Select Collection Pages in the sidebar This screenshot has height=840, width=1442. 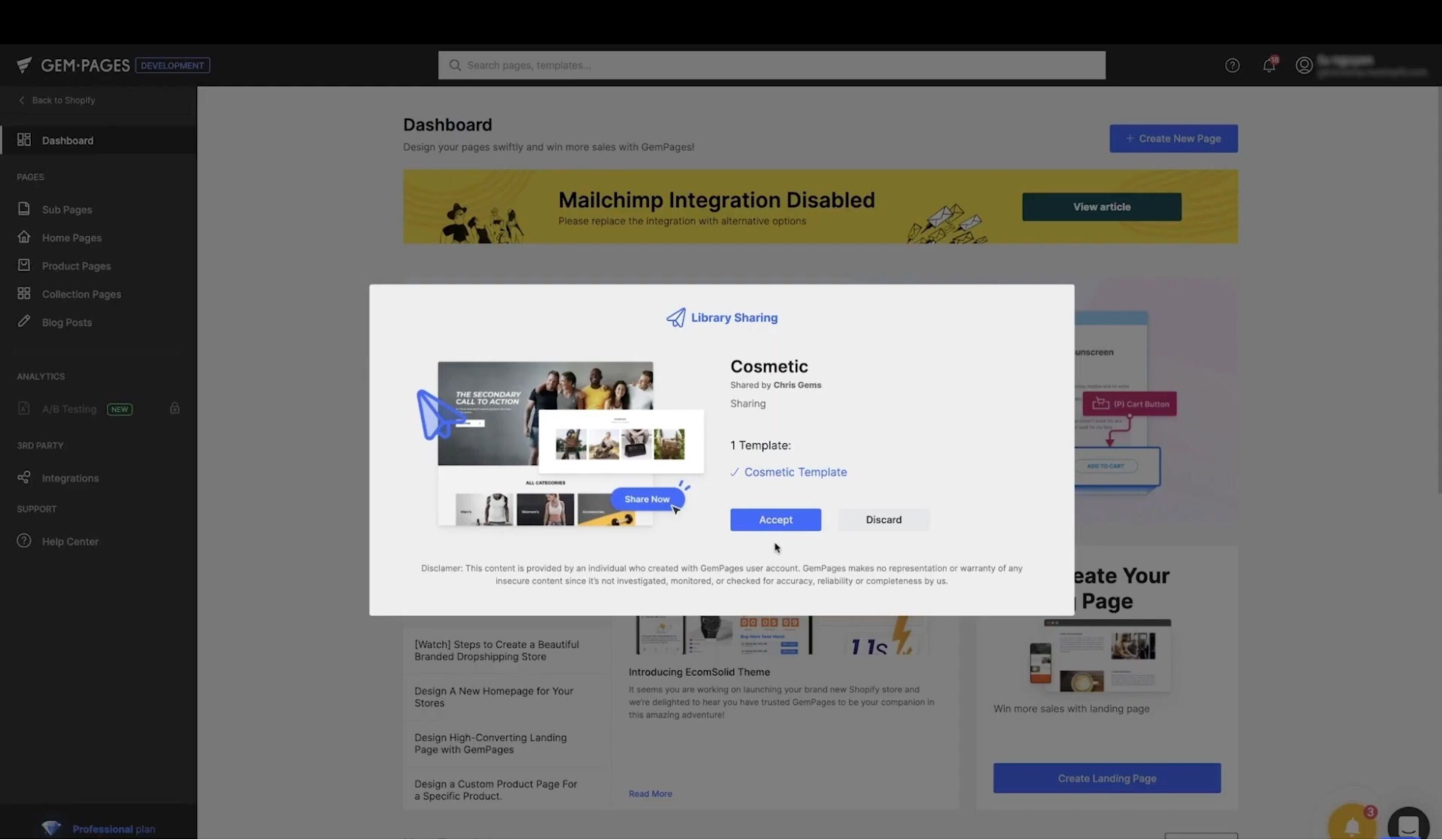point(24,293)
